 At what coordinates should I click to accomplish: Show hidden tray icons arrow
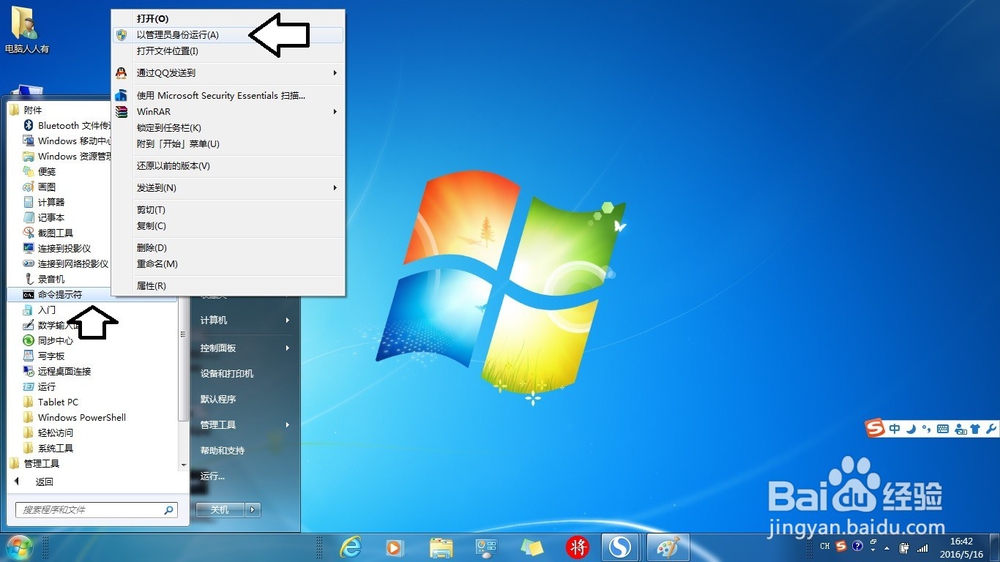886,548
